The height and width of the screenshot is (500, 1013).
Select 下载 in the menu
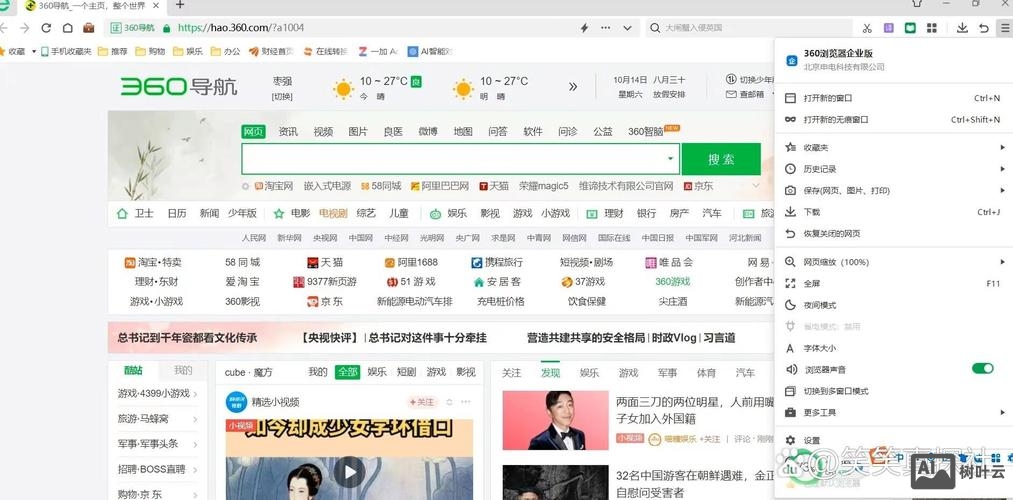893,212
